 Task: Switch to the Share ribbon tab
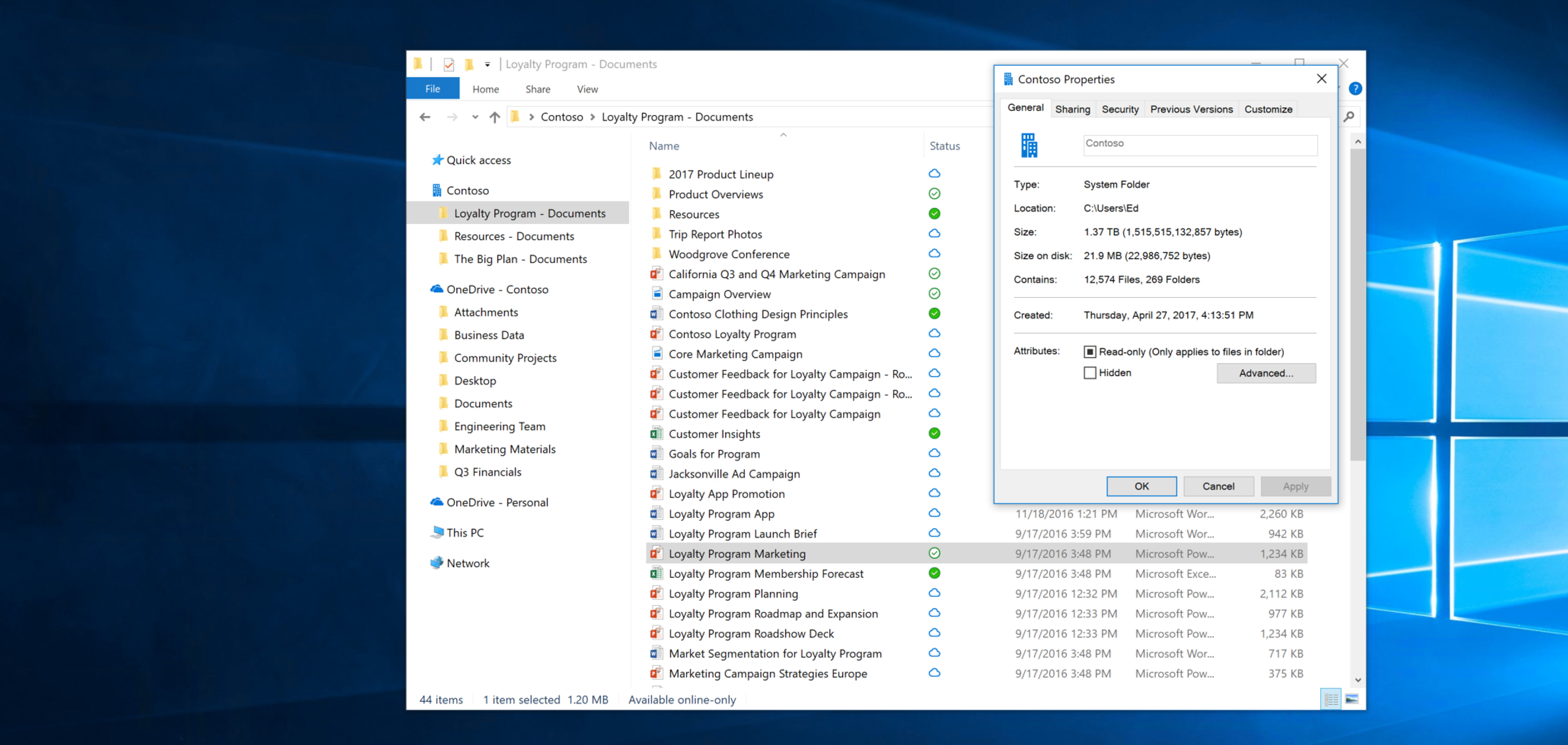(x=537, y=88)
